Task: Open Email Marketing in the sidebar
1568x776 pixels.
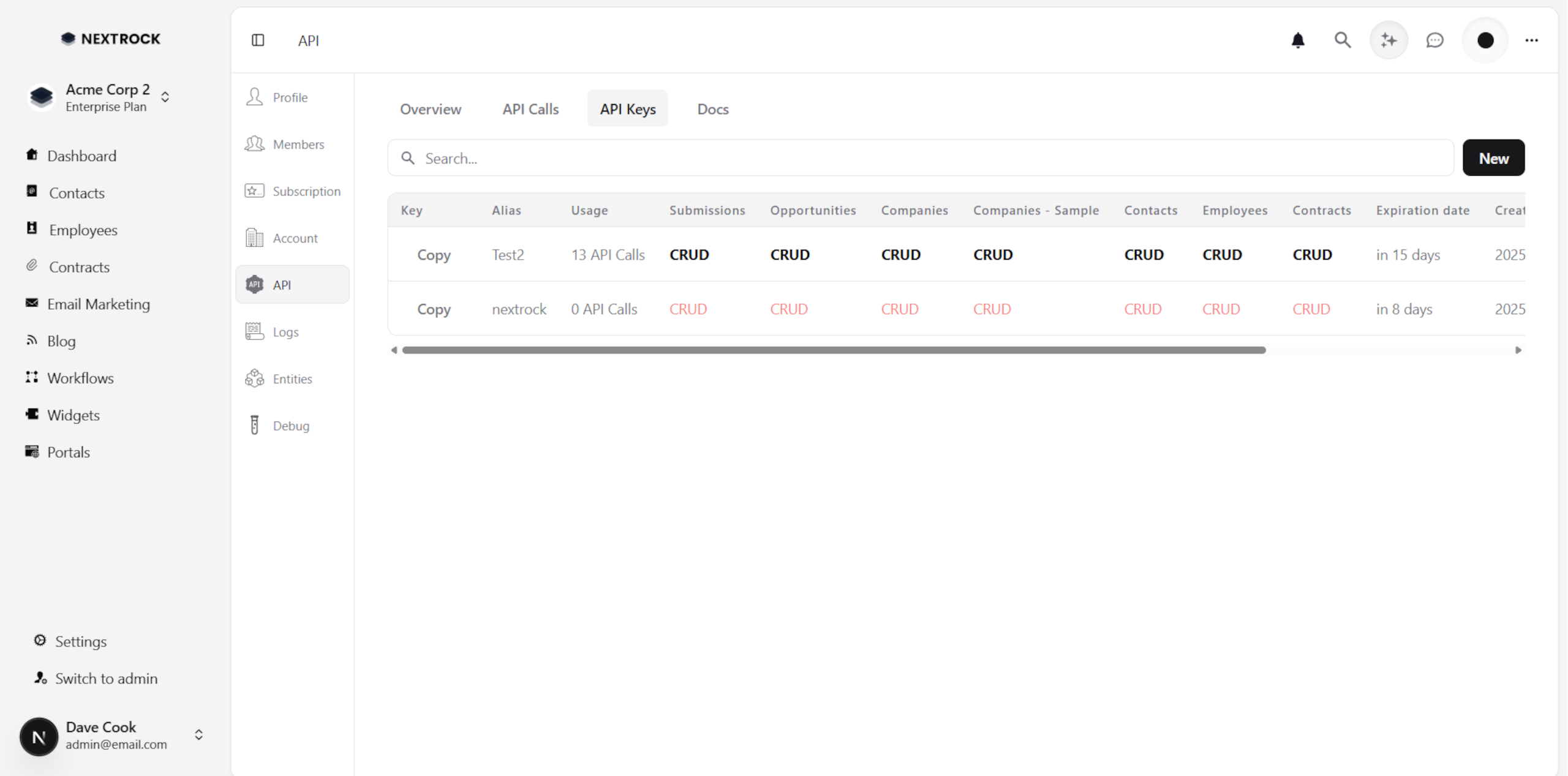Action: 99,304
